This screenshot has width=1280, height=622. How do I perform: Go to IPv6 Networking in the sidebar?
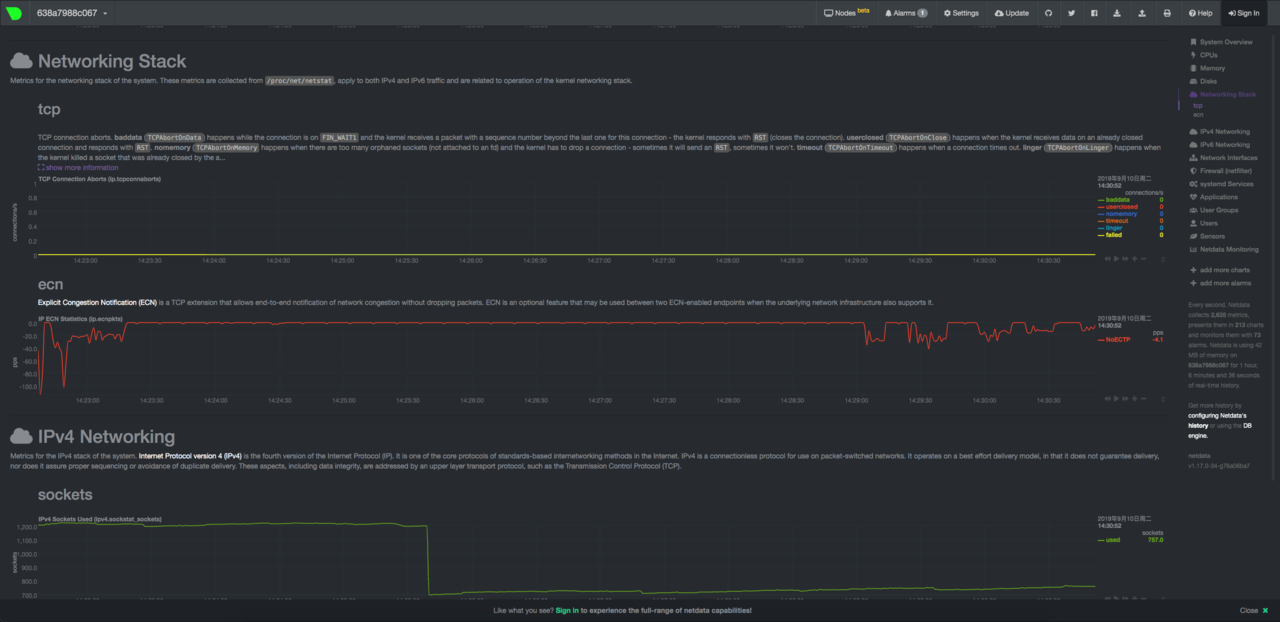click(x=1219, y=144)
